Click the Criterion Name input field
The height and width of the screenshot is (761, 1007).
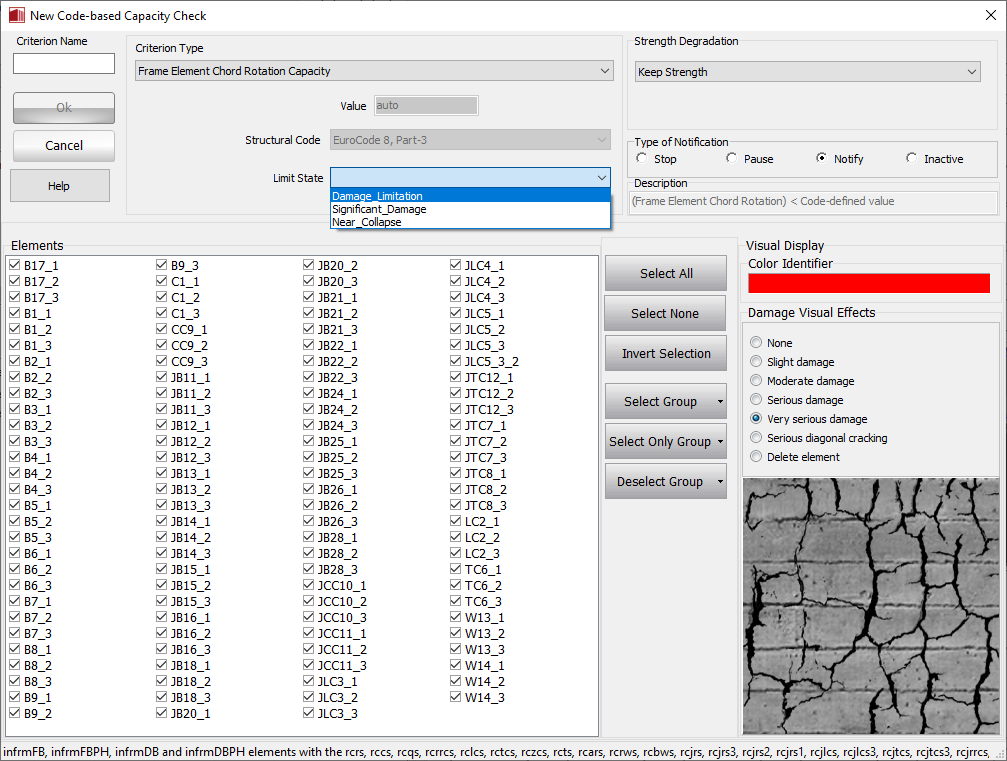click(x=64, y=64)
